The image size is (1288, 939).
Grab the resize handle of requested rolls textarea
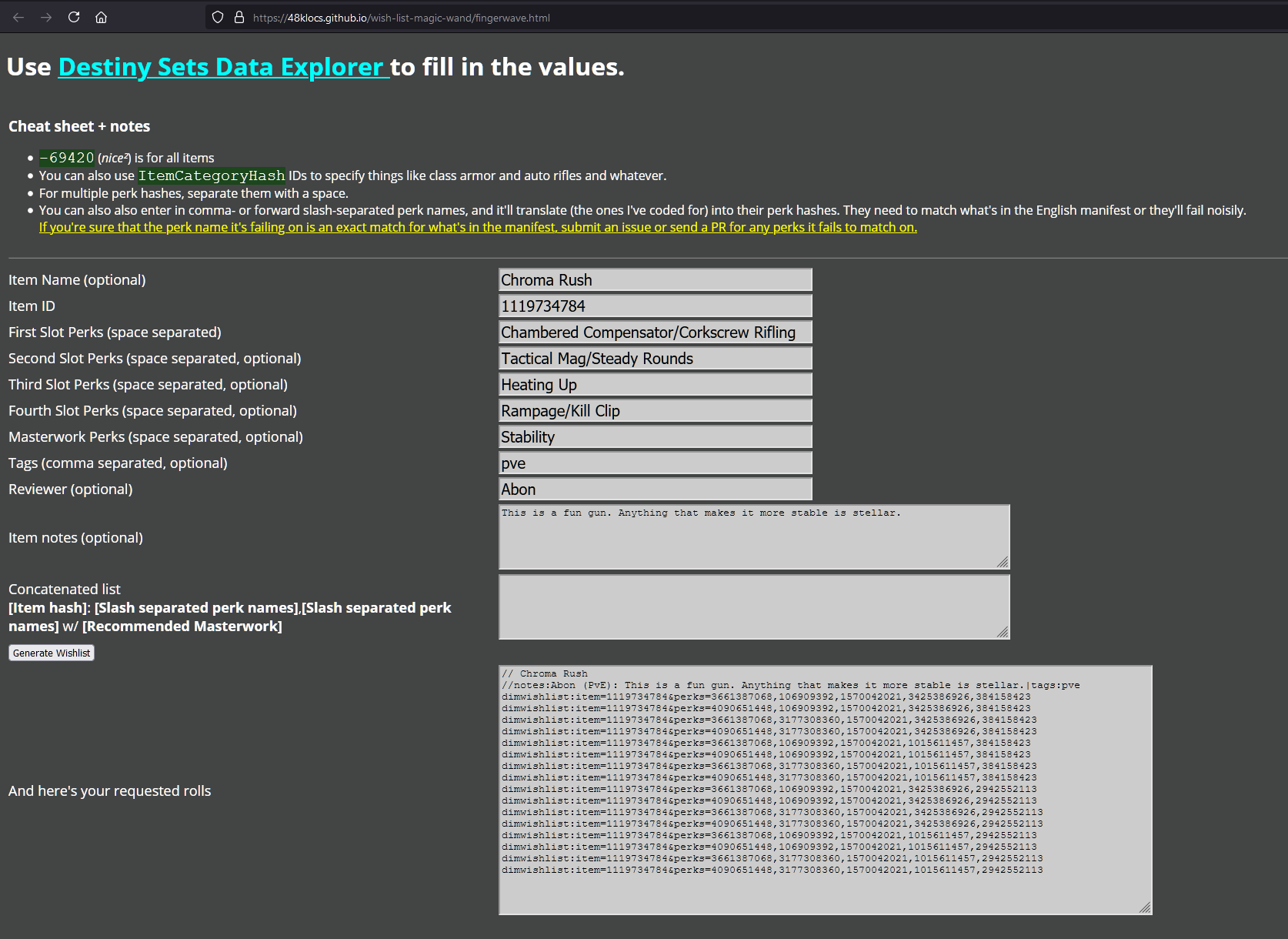pos(1145,908)
